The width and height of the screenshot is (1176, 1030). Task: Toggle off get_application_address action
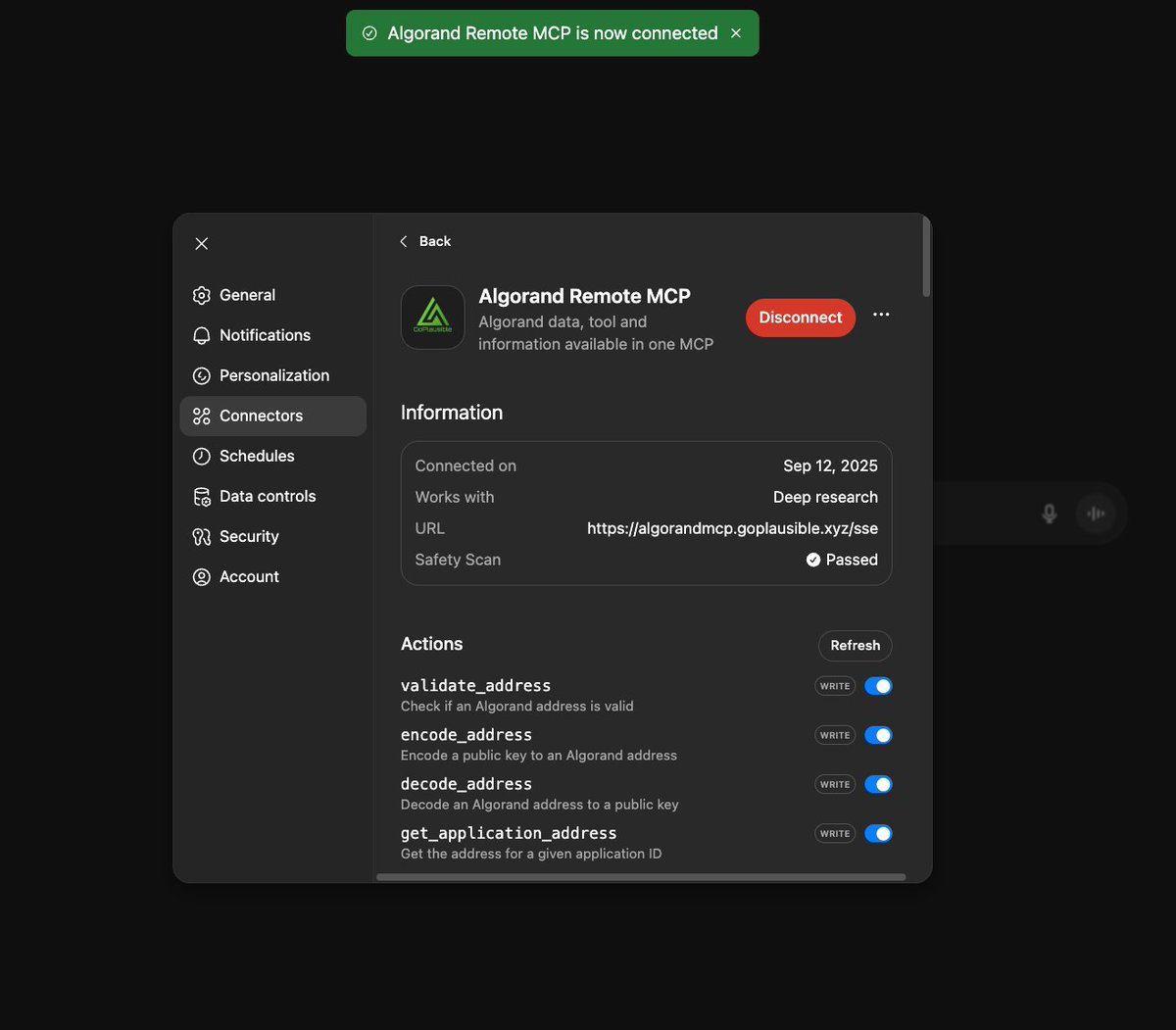click(878, 834)
